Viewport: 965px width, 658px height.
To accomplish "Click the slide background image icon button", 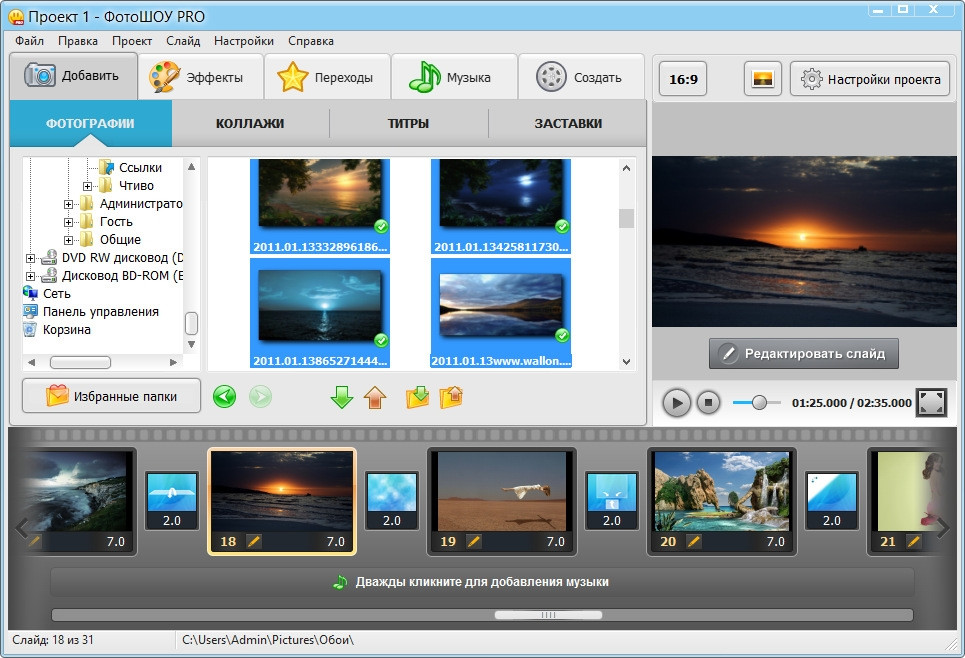I will click(x=763, y=79).
